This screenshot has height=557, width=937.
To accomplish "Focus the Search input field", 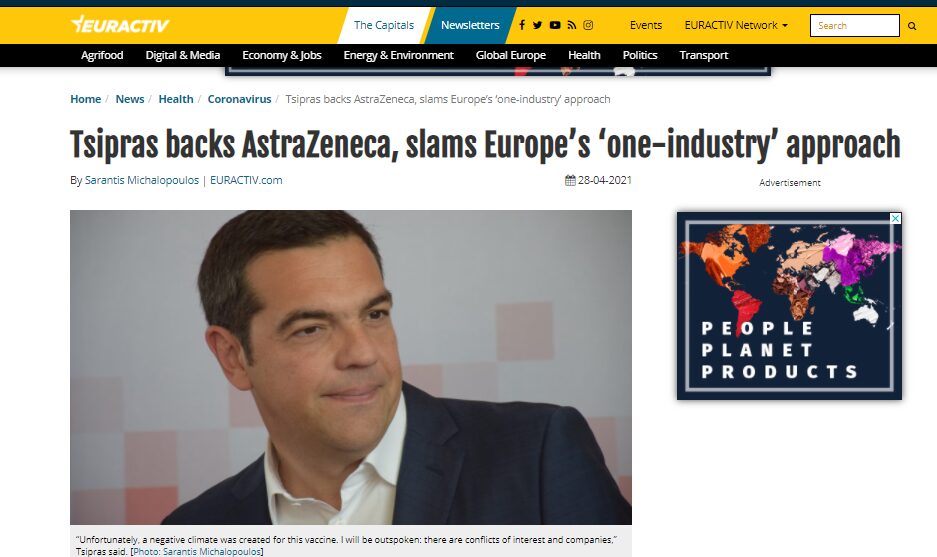I will (855, 26).
